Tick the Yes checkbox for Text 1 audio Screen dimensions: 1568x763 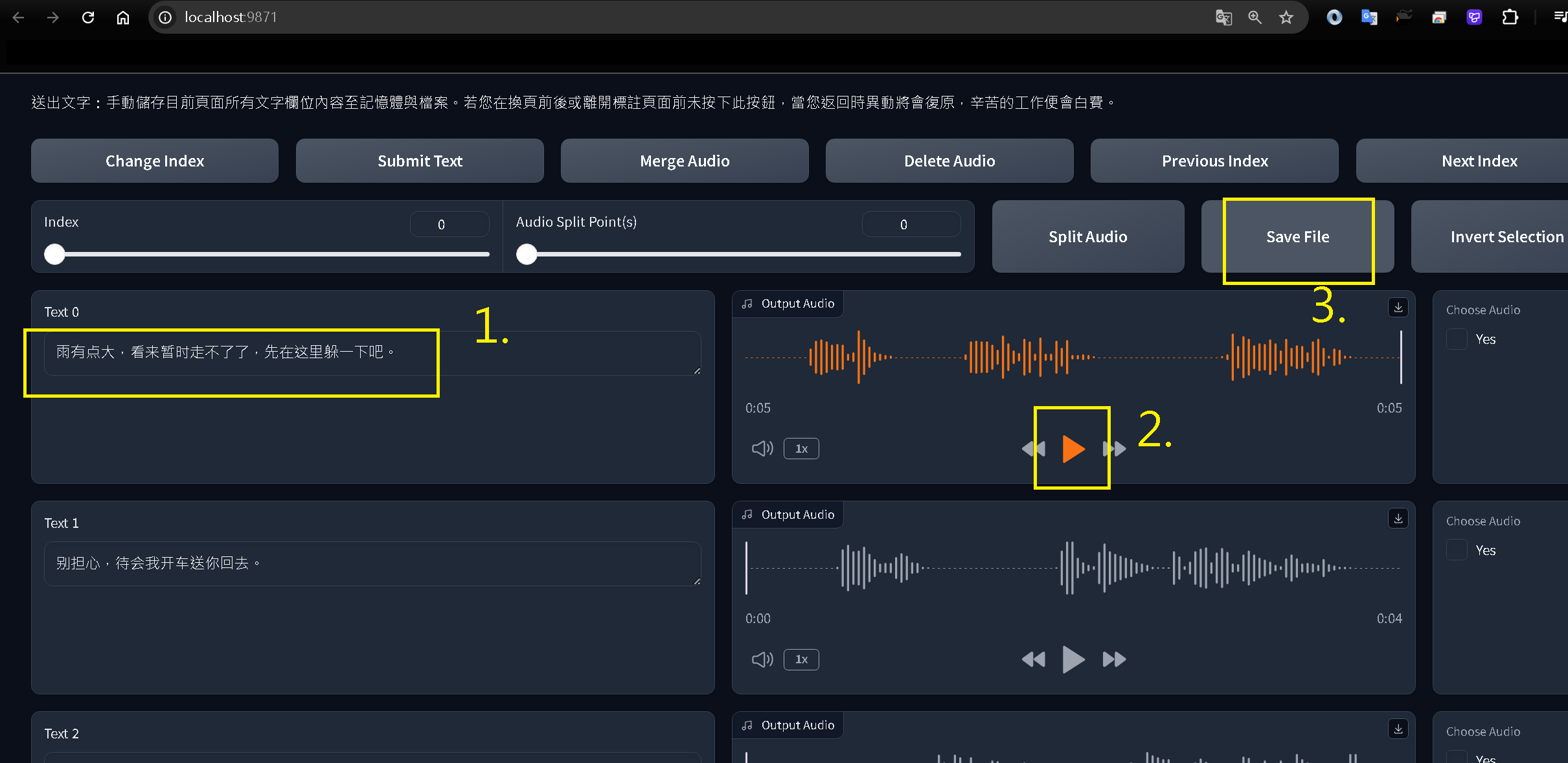coord(1457,550)
